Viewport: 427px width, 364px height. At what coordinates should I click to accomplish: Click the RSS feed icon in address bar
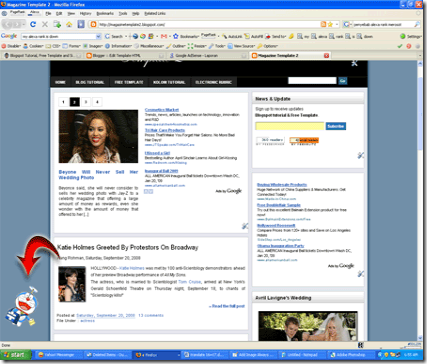pos(323,24)
